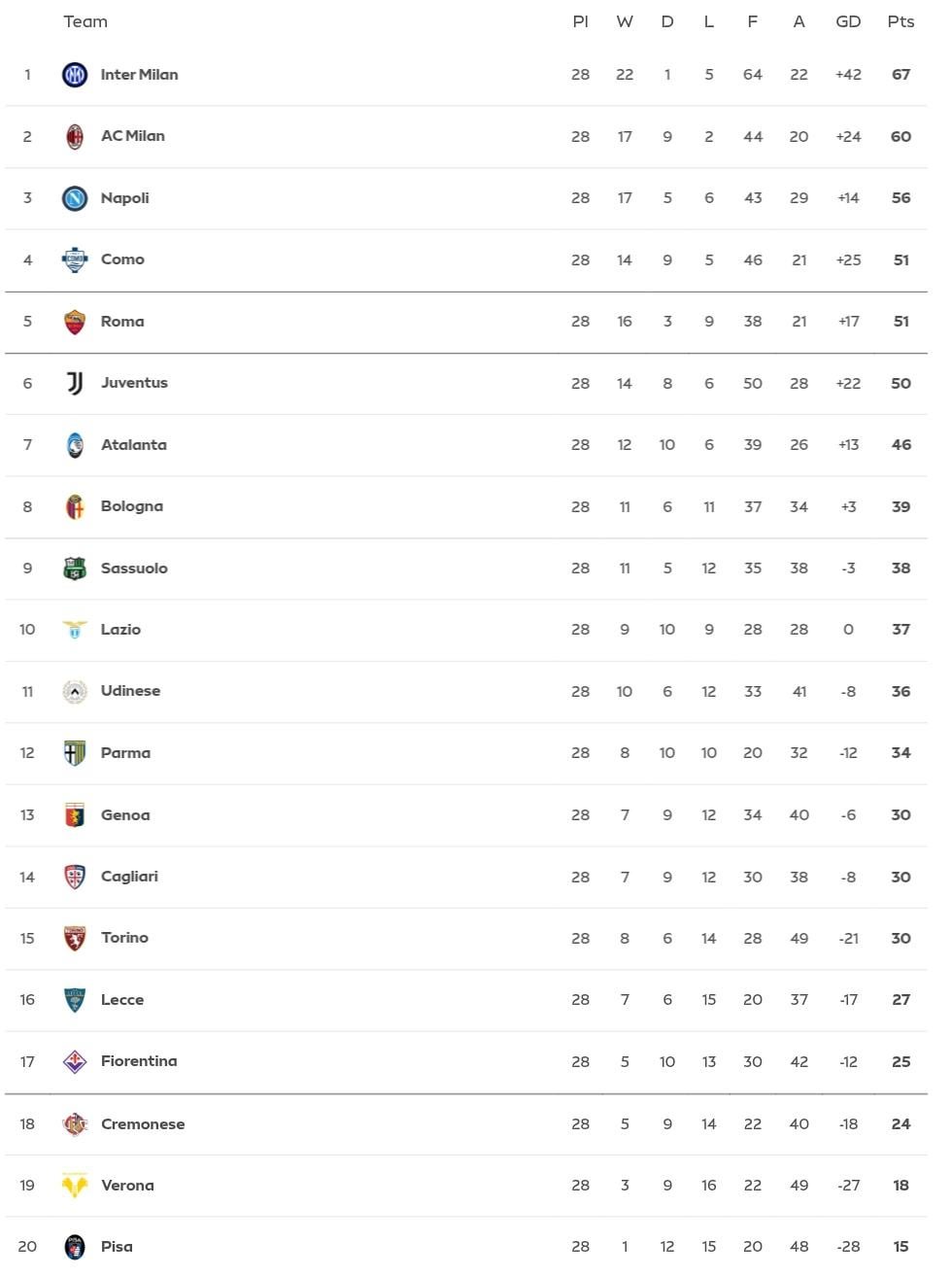Click the Inter Milan club crest

(75, 75)
